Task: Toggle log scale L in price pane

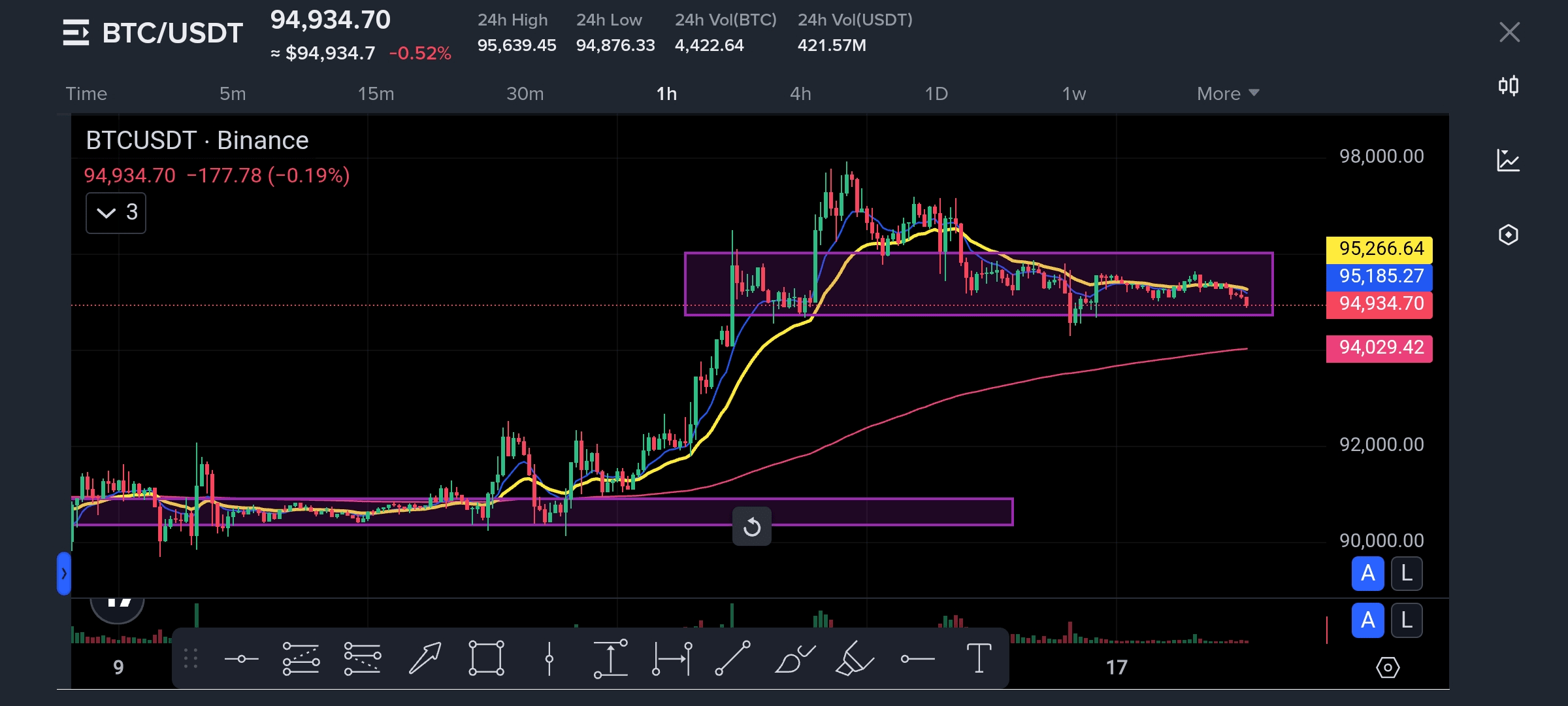Action: [1407, 574]
